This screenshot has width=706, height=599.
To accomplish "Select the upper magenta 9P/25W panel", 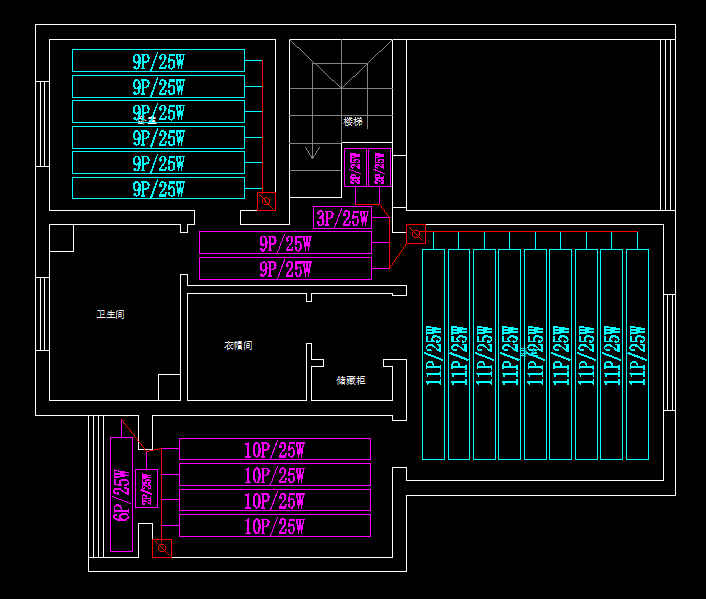I will (x=285, y=243).
